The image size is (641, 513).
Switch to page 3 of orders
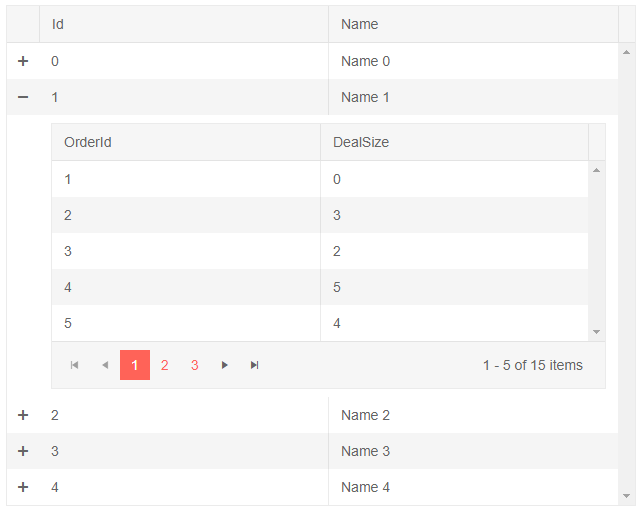click(x=195, y=365)
